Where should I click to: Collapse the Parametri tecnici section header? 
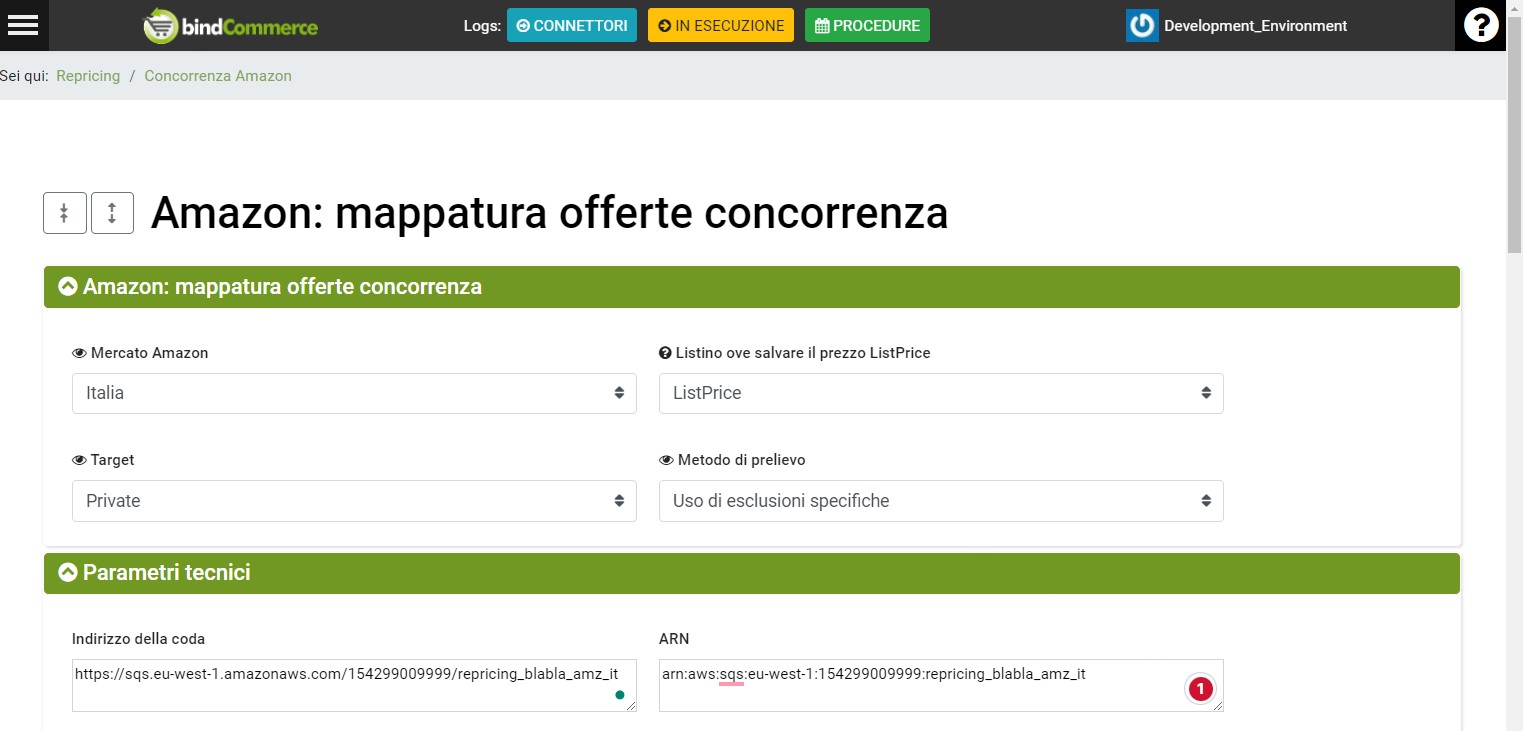point(68,573)
